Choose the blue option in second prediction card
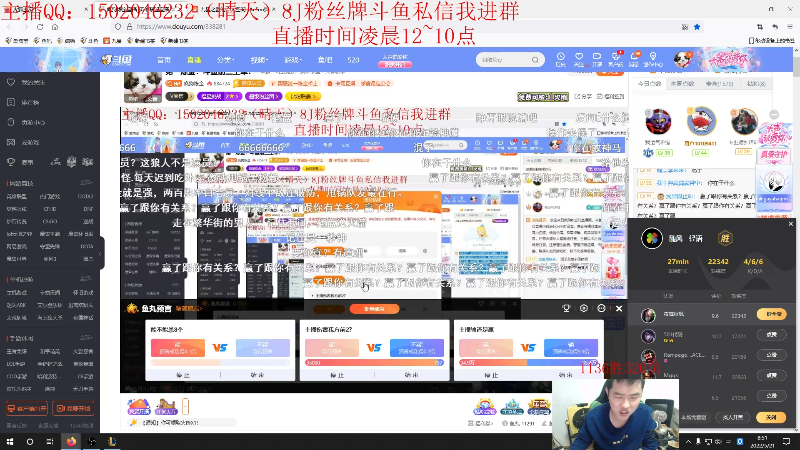This screenshot has height=450, width=800. tap(417, 348)
